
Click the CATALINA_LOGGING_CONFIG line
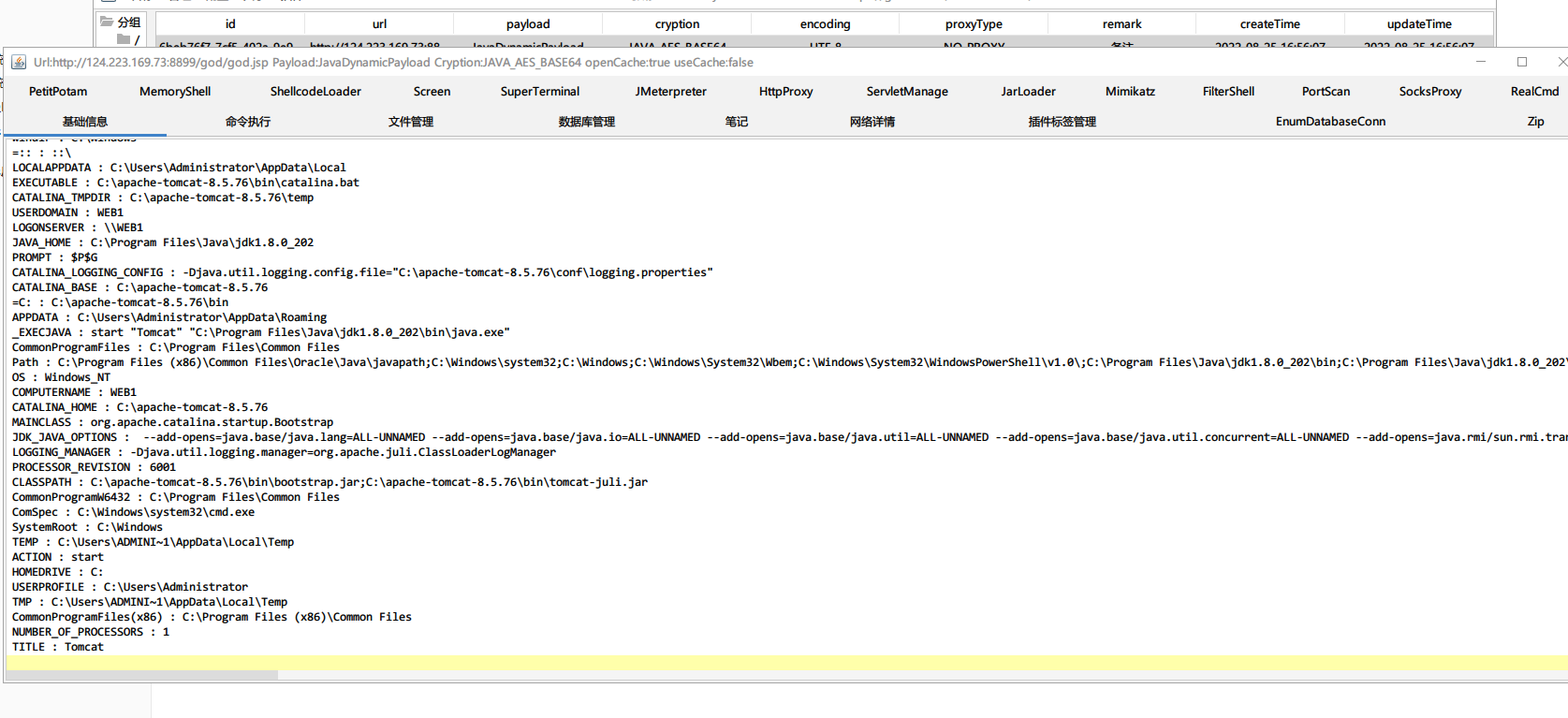point(362,272)
